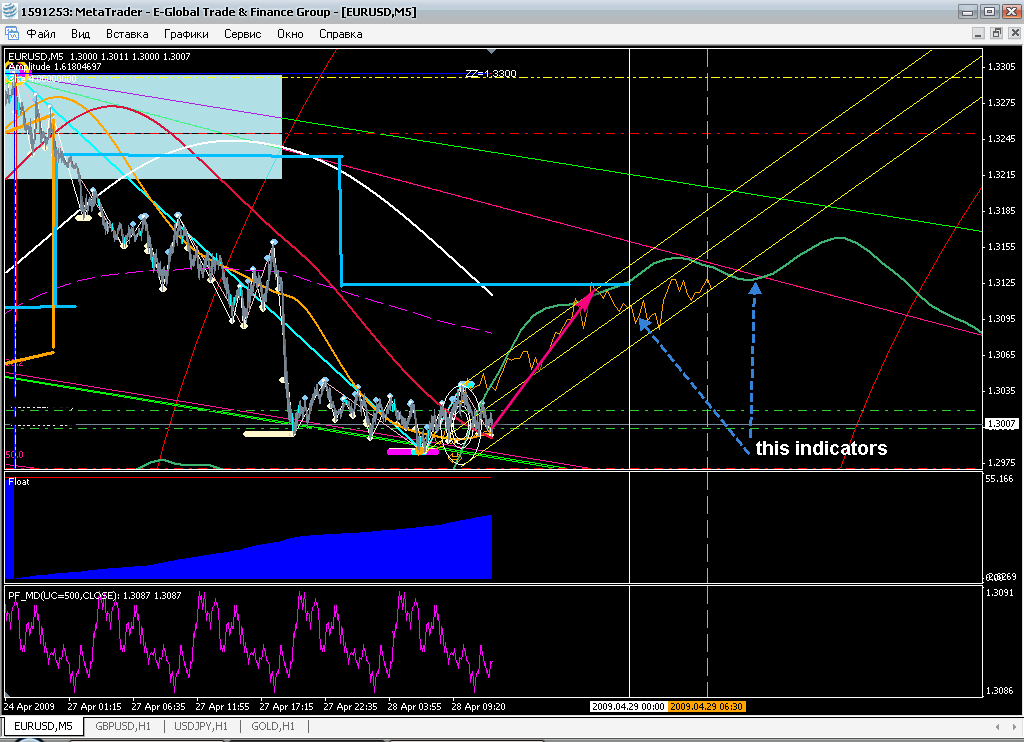Open the Файл menu
The width and height of the screenshot is (1024, 742).
click(40, 34)
